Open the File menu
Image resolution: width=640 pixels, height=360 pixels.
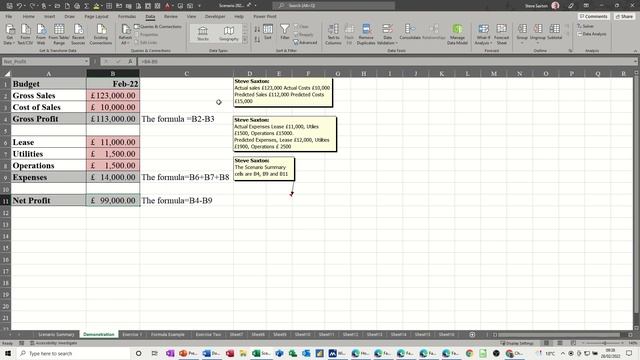(9, 16)
